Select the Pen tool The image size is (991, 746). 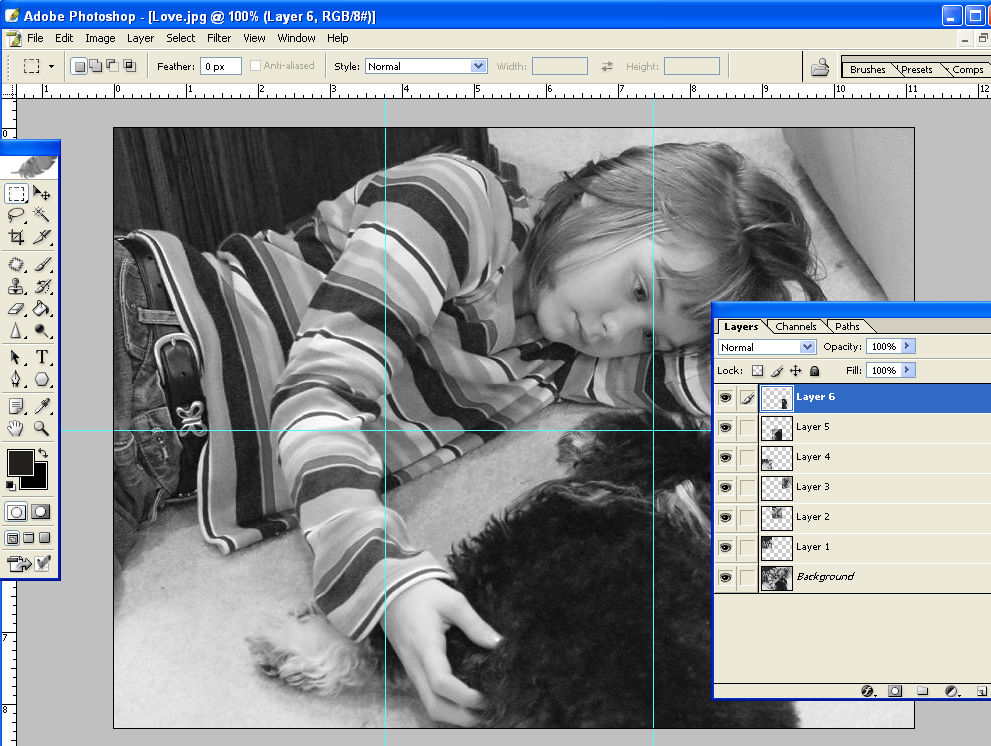(x=16, y=379)
